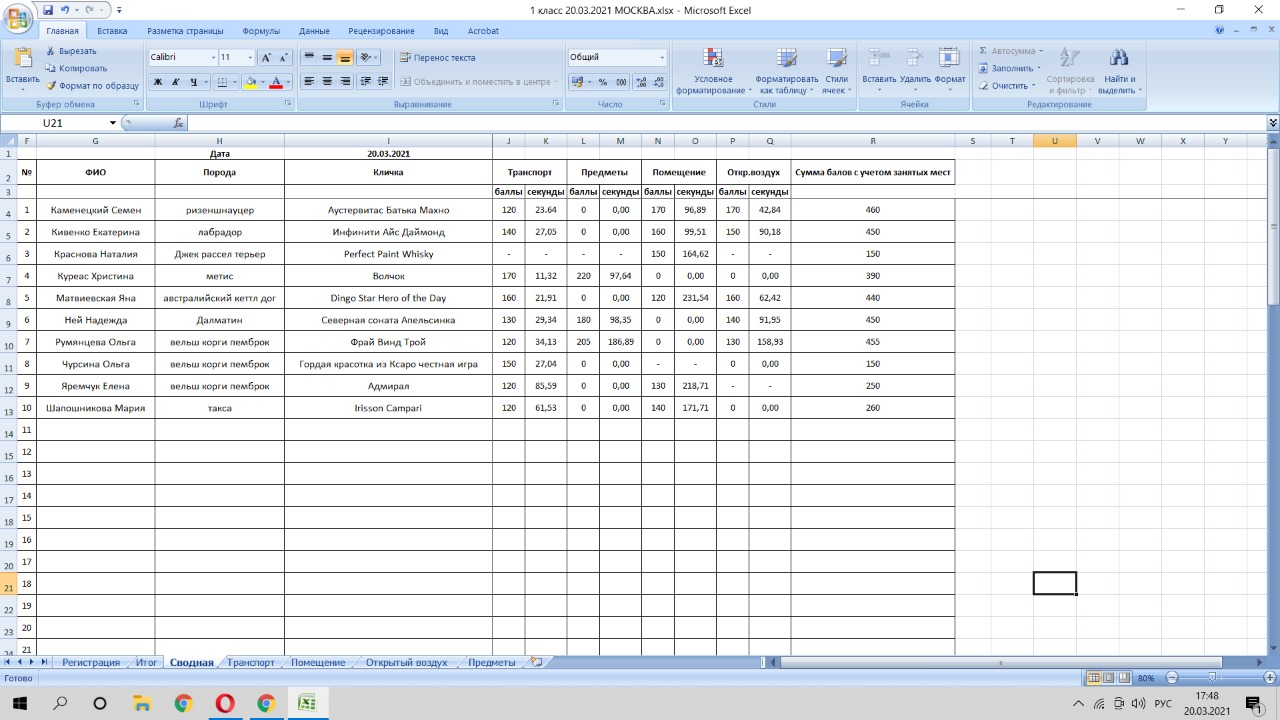Select cell with Каменецкий Семен

coord(96,210)
